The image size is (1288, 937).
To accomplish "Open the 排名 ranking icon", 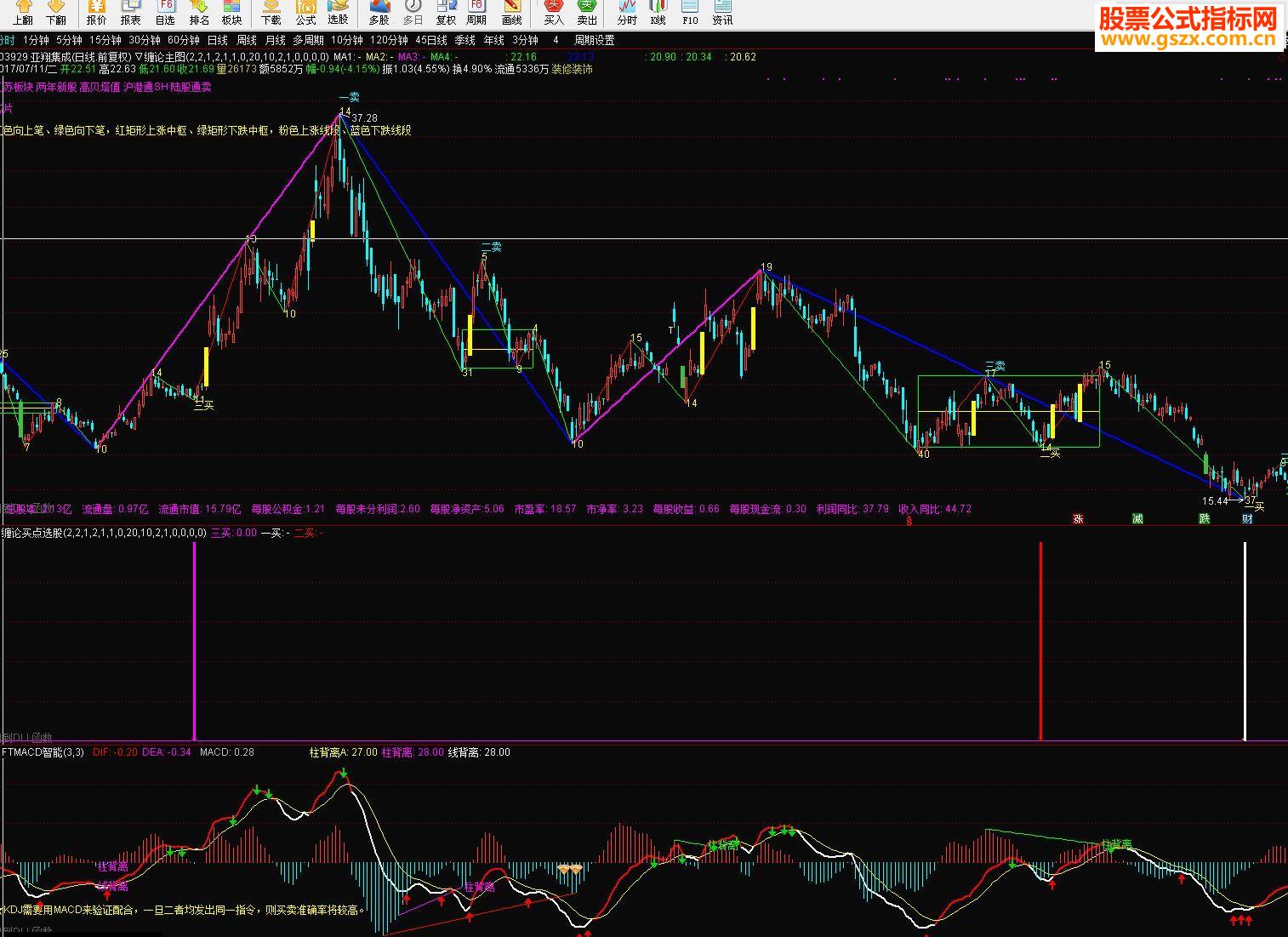I will click(199, 13).
